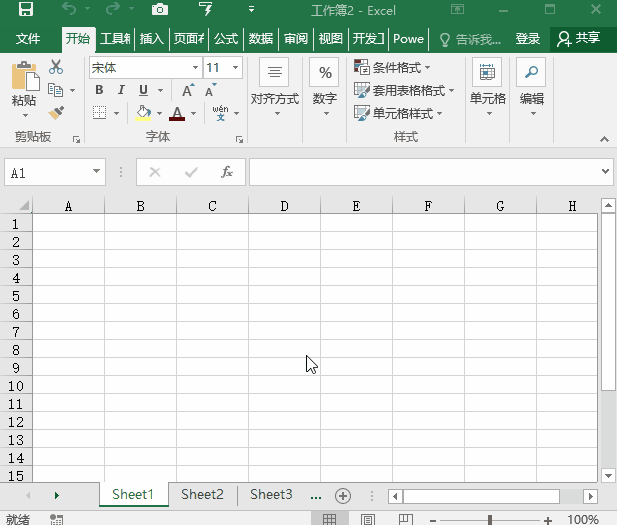Screen dimensions: 617x525
Task: Cut selection with scissors icon
Action: coord(56,67)
